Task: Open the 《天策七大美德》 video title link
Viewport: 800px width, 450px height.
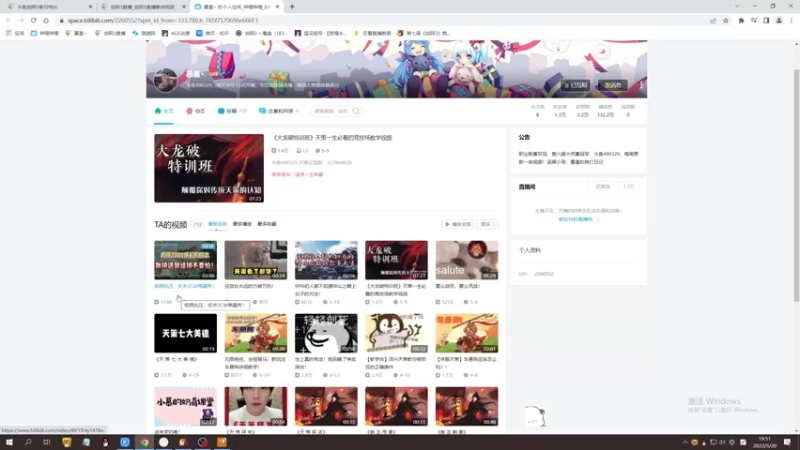Action: point(176,359)
